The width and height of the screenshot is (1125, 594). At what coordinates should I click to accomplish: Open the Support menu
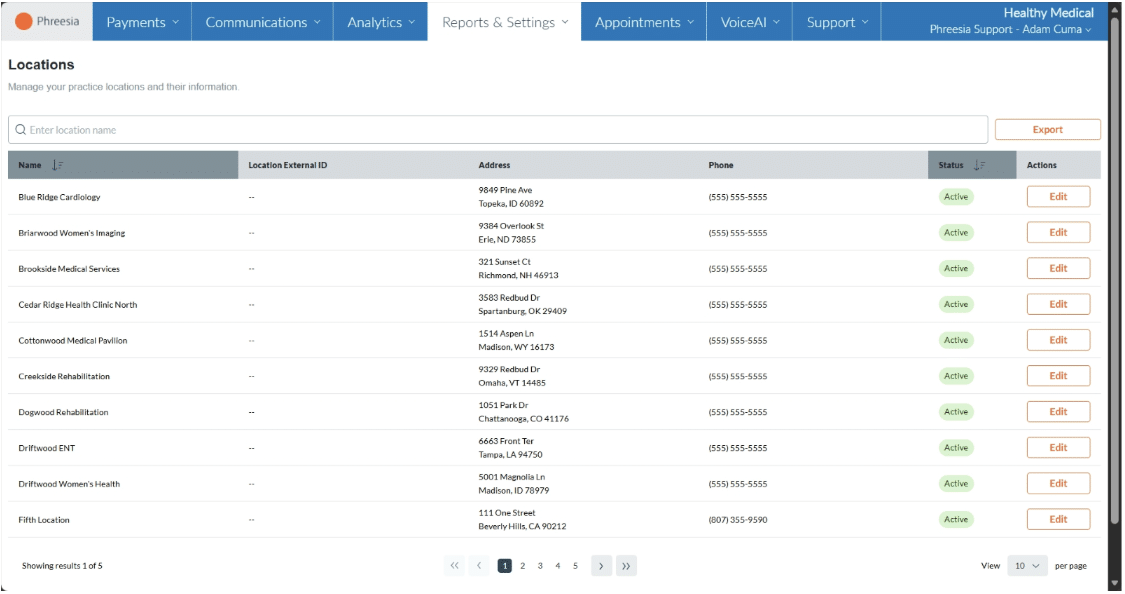coord(837,22)
